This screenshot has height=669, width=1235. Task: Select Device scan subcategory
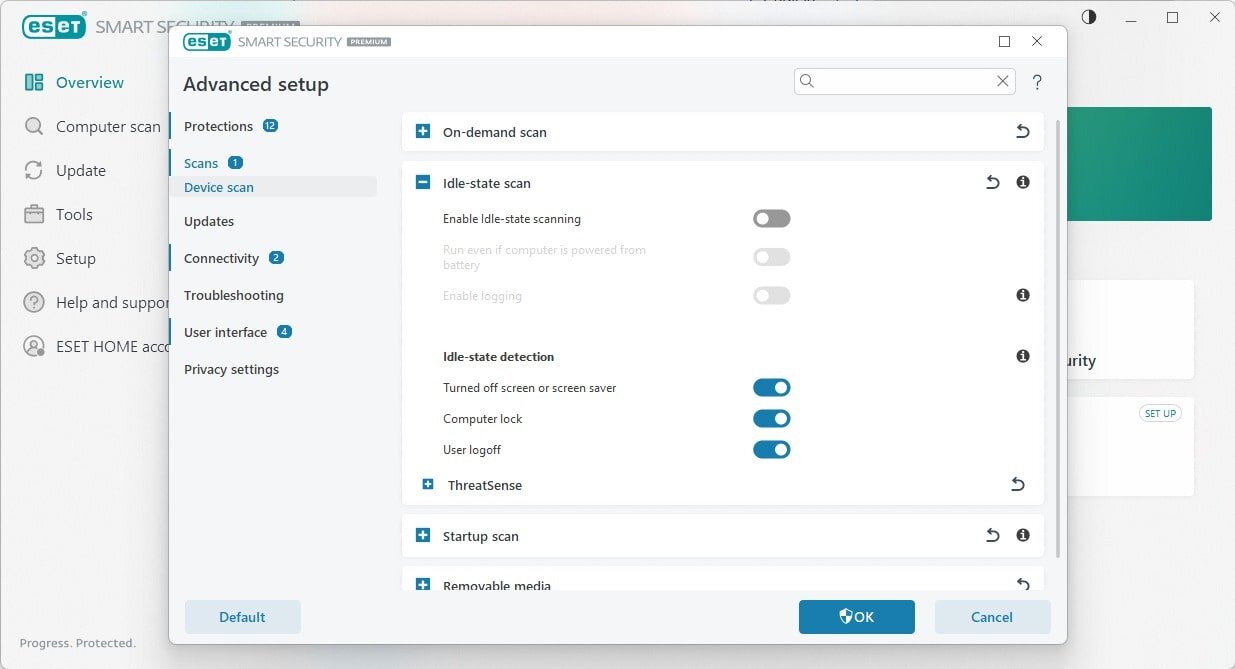(219, 187)
